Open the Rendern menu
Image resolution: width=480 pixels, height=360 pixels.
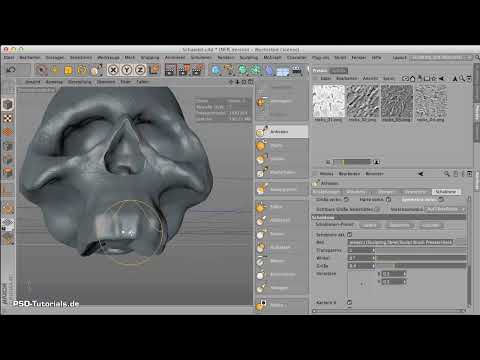click(226, 58)
